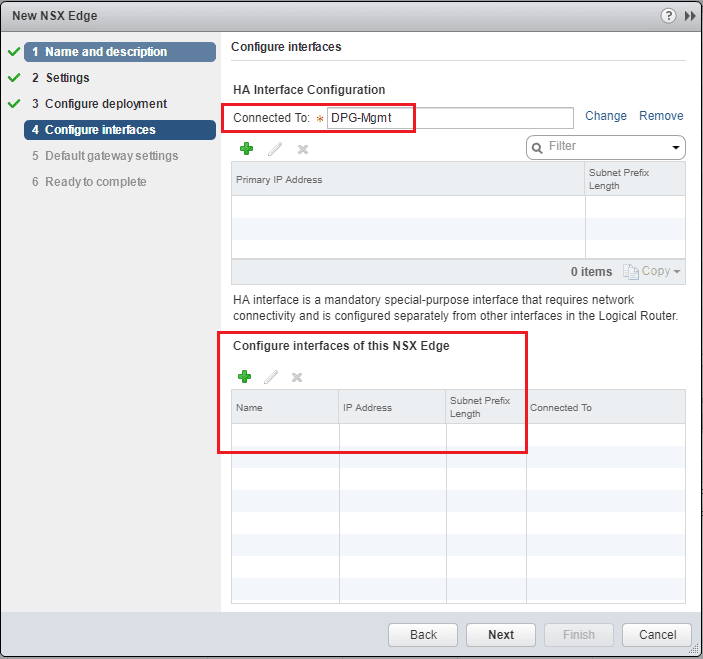
Task: Go to step 1 Name and description
Action: point(120,52)
